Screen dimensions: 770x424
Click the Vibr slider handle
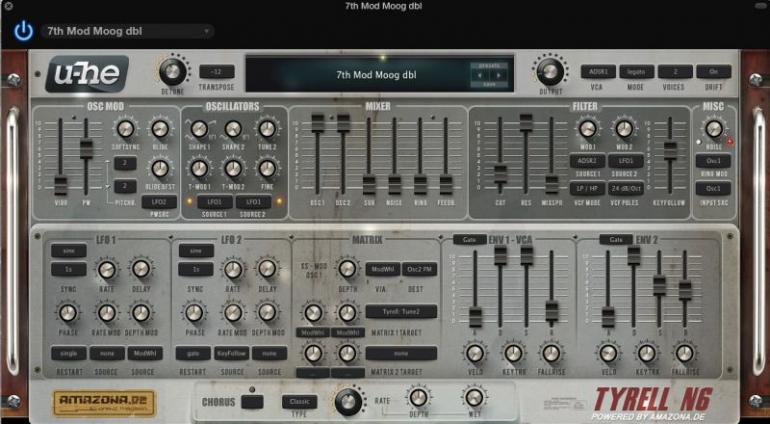[x=60, y=186]
